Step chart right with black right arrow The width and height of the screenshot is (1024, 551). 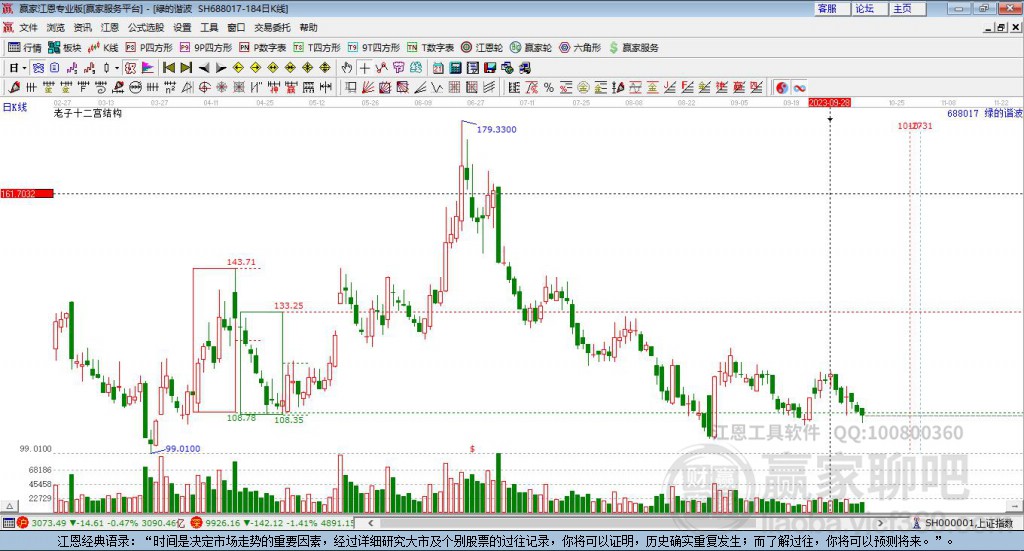click(221, 68)
